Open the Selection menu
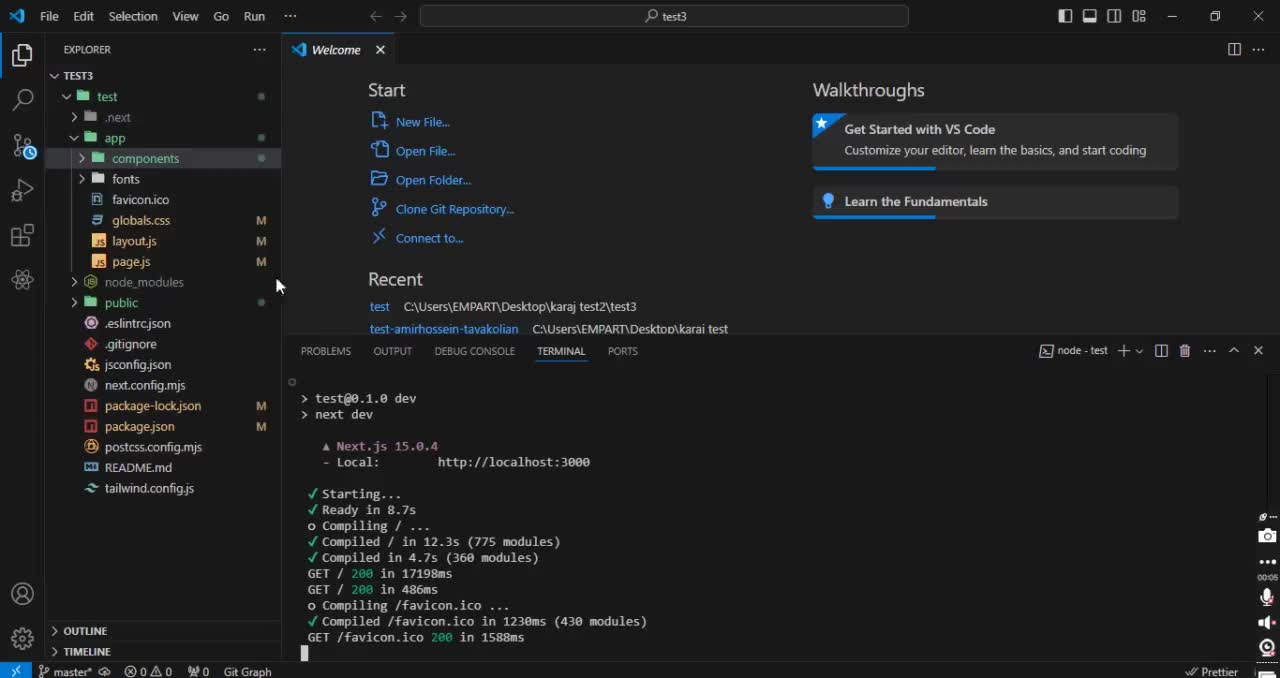Viewport: 1280px width, 678px height. pos(133,16)
